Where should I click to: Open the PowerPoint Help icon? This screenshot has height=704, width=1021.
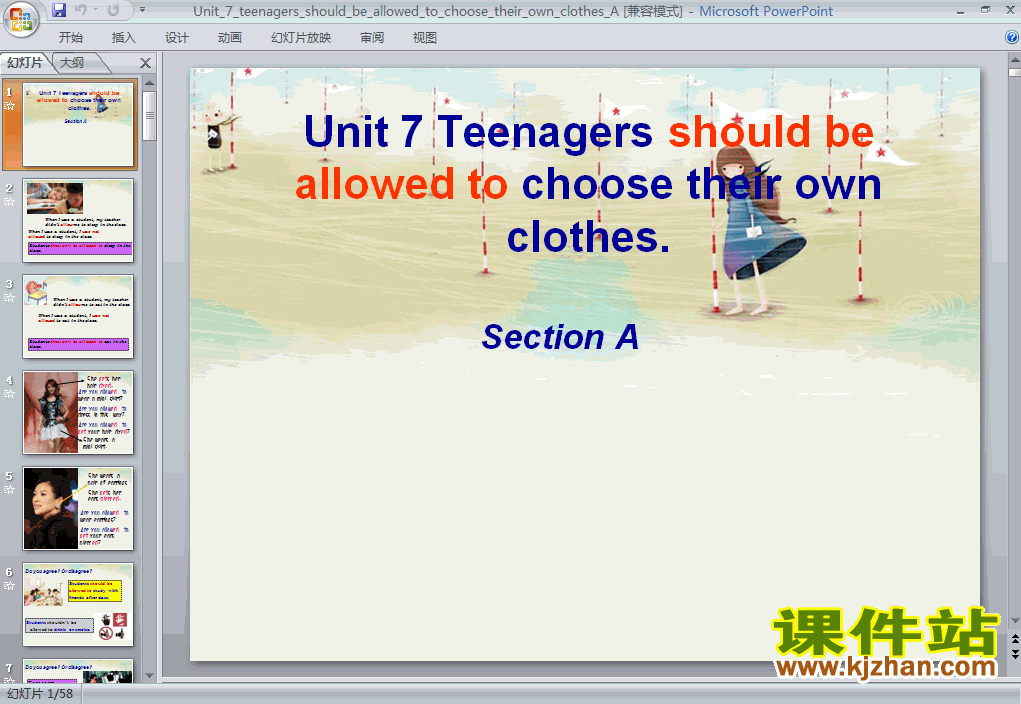[1012, 37]
